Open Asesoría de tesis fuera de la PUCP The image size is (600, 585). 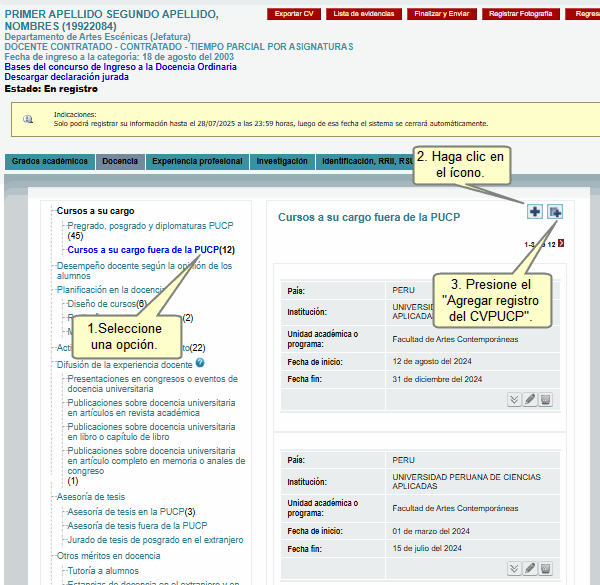[137, 526]
